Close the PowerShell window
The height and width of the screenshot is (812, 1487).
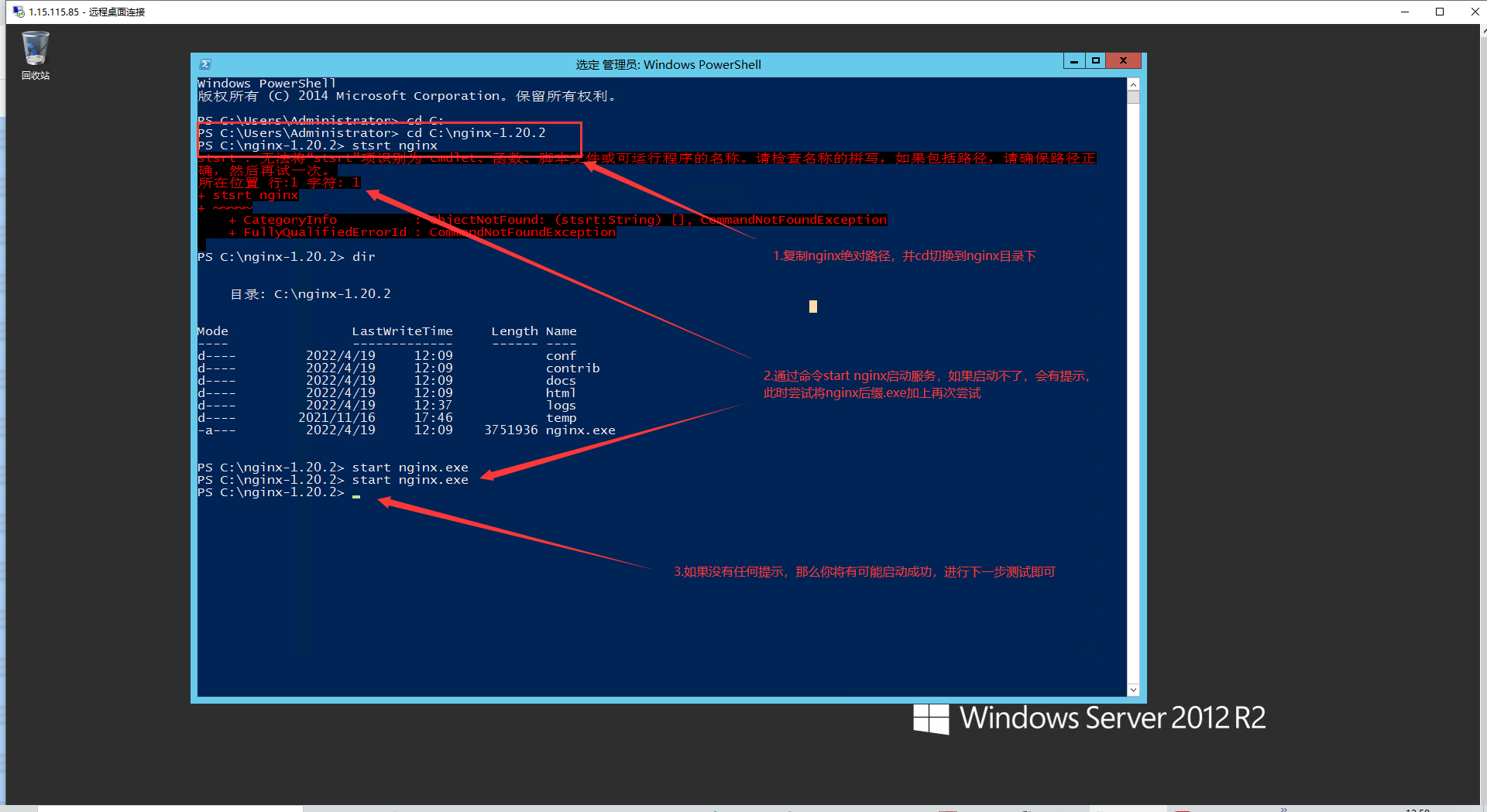1123,61
